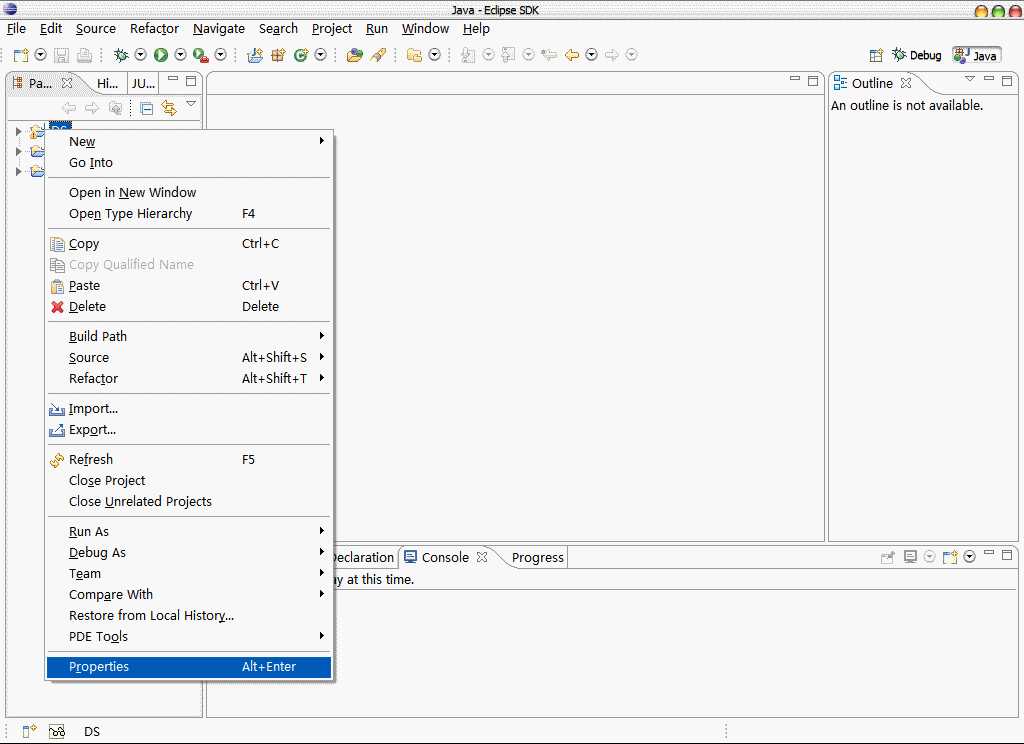1024x744 pixels.
Task: Click fast view icon in status bar
Action: (x=29, y=731)
